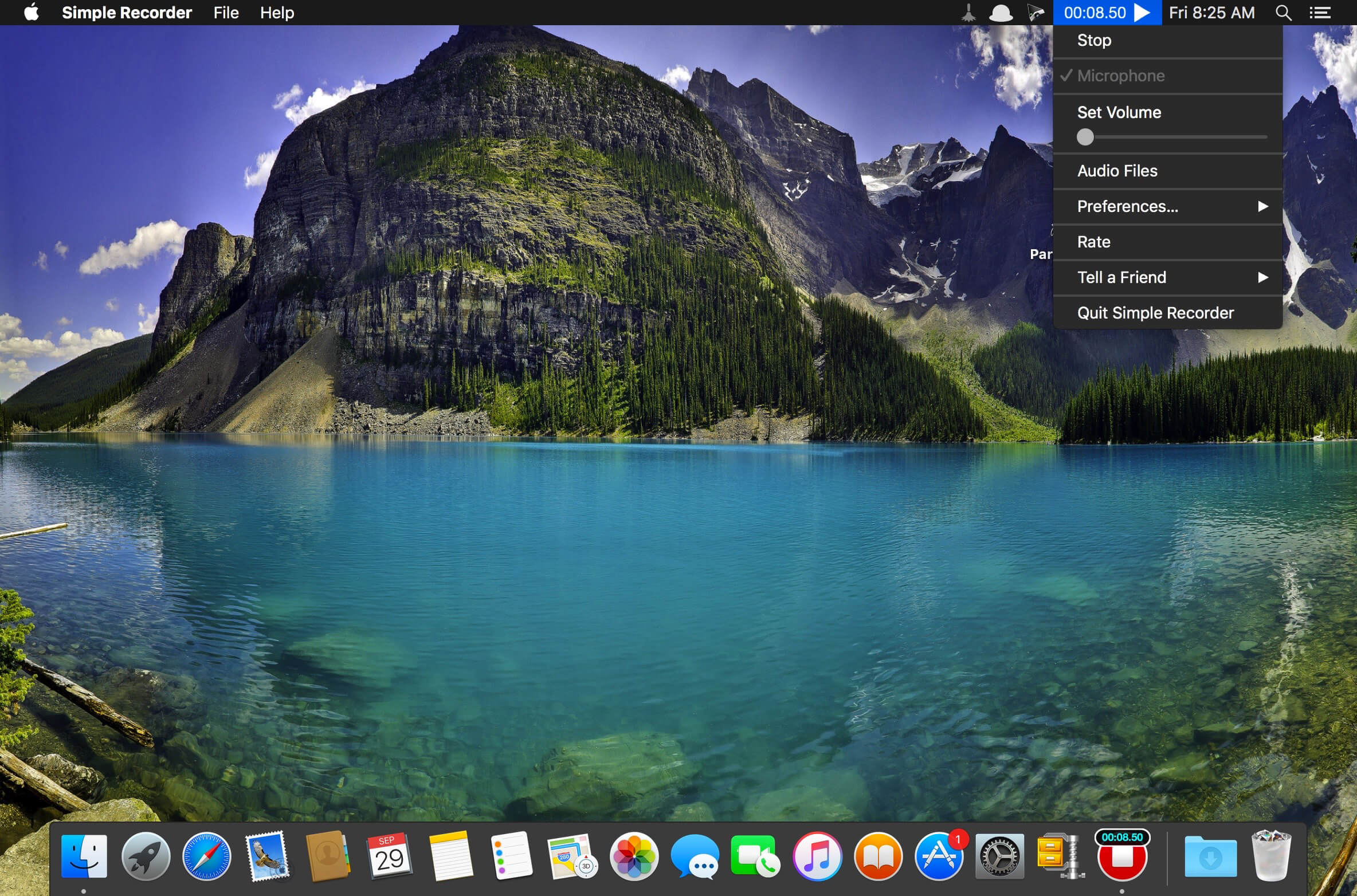This screenshot has width=1357, height=896.
Task: Open the App Store from the dock
Action: [x=939, y=856]
